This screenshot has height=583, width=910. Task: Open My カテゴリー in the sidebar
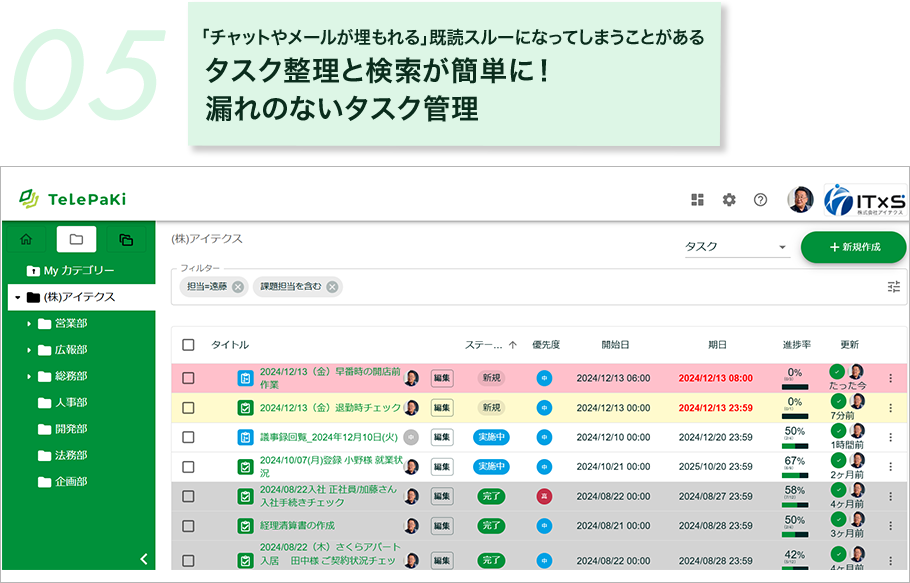tap(70, 270)
